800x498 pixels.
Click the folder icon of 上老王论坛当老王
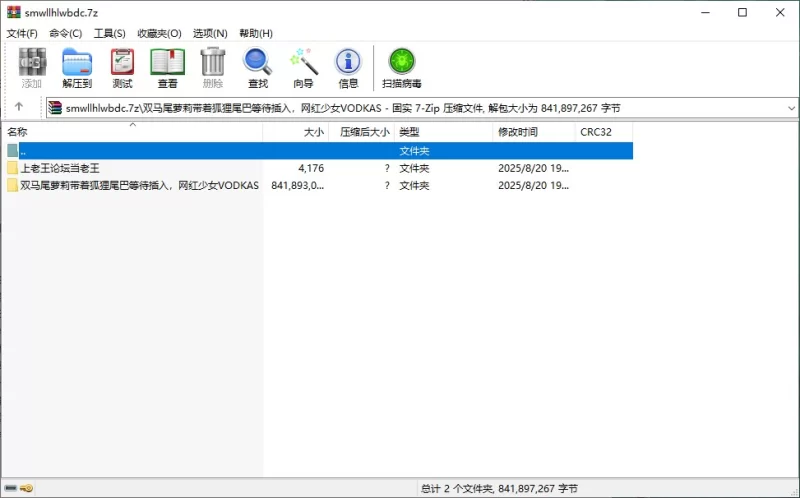(13, 168)
